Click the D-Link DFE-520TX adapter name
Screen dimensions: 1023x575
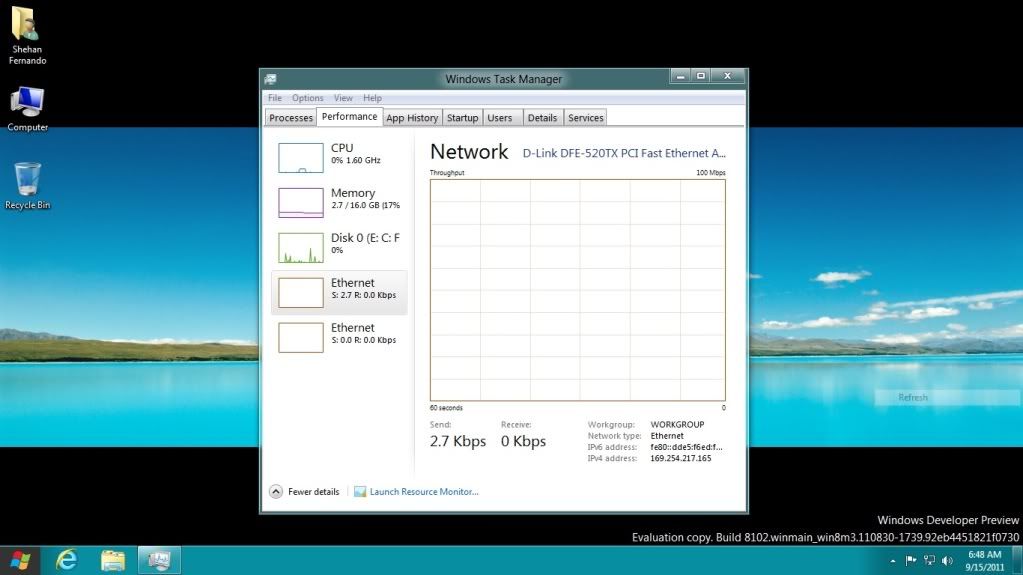click(x=624, y=153)
